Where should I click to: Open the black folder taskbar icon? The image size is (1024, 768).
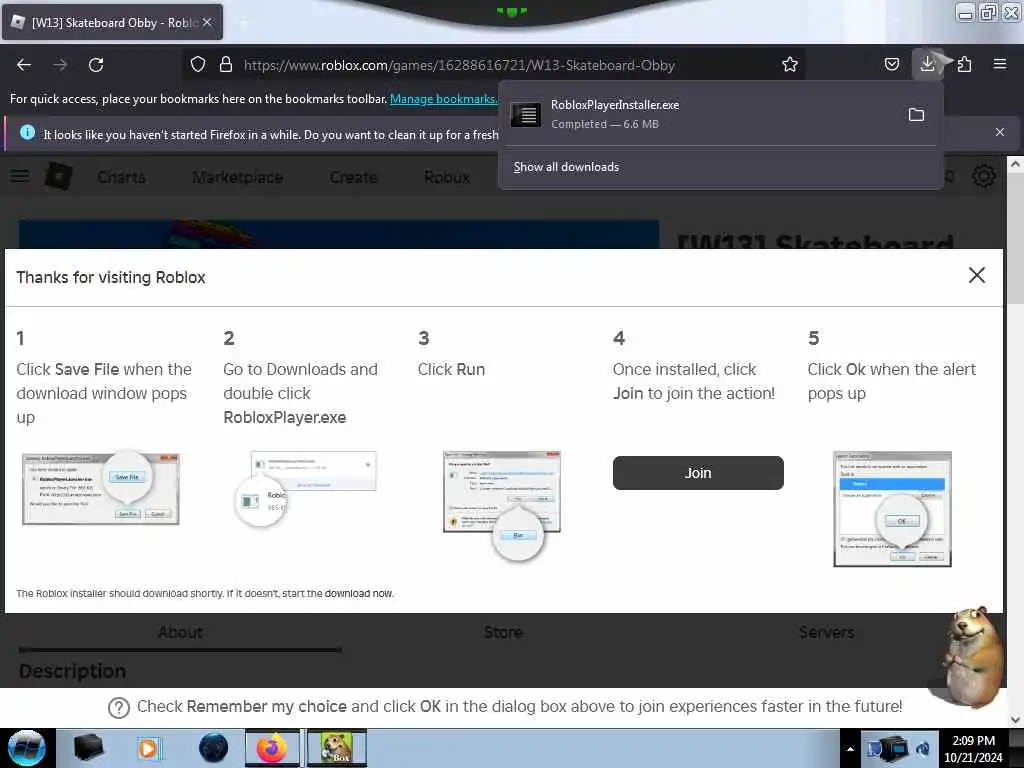[88, 748]
